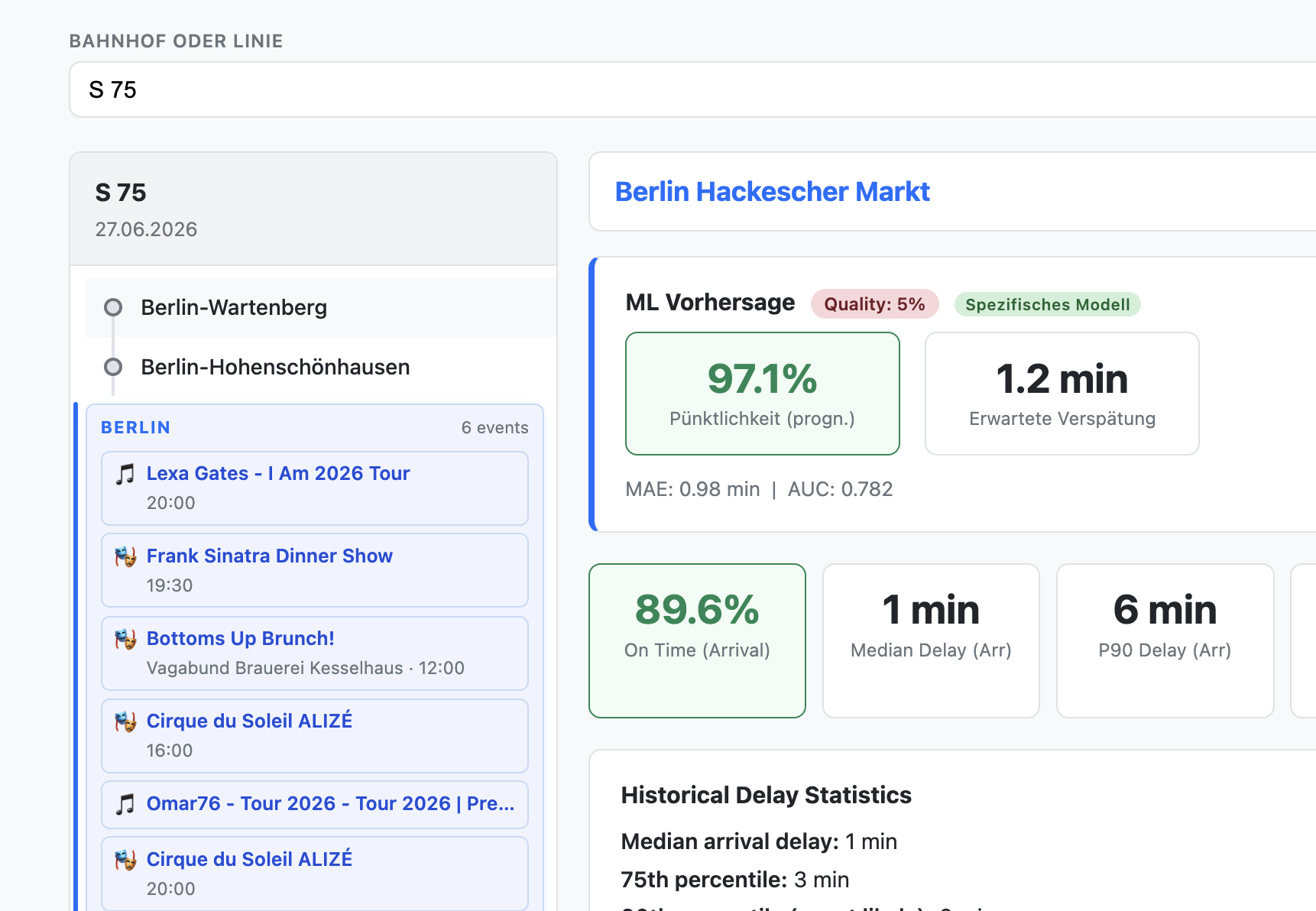This screenshot has height=911, width=1316.
Task: Select the Berlin-Wartenberg stop marker circle
Action: click(x=113, y=307)
